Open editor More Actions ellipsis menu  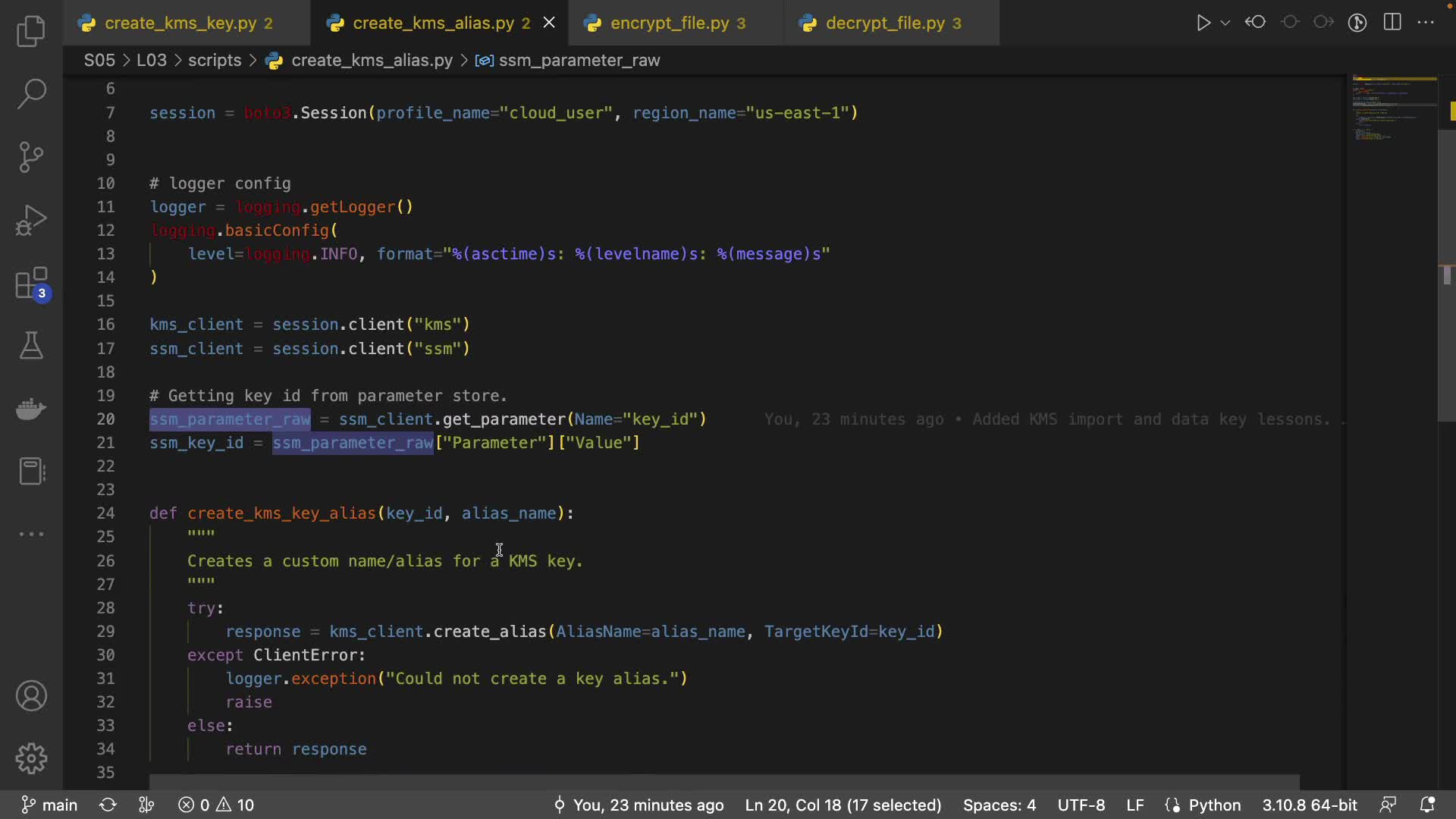tap(1426, 23)
